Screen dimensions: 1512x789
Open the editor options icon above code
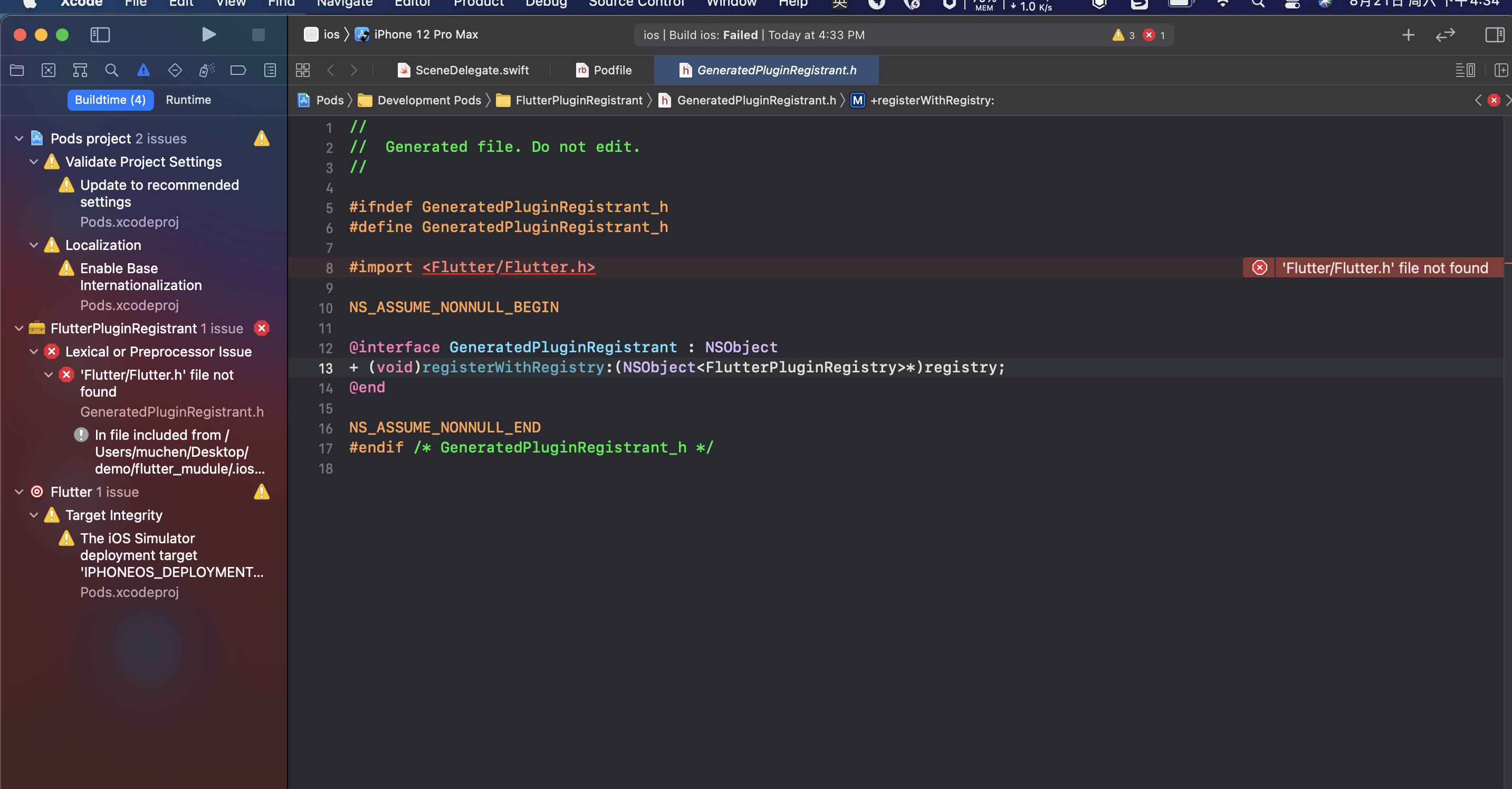[1465, 70]
